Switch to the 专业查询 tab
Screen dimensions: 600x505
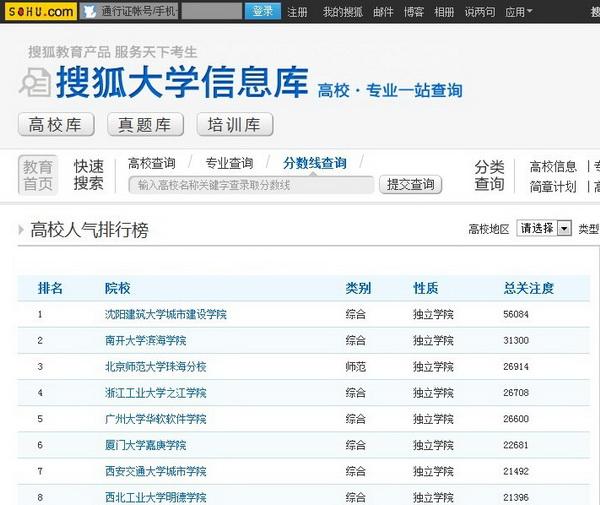229,164
